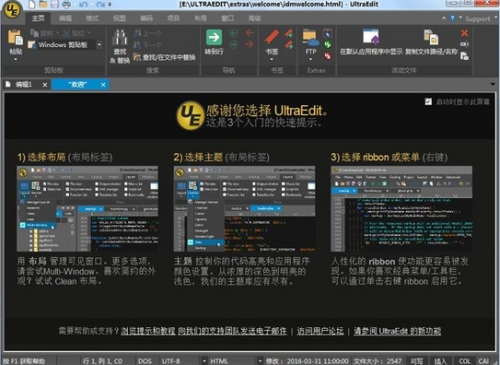Image resolution: width=500 pixels, height=365 pixels.
Task: Click Find Next (下一个) icon
Action: pyautogui.click(x=137, y=45)
